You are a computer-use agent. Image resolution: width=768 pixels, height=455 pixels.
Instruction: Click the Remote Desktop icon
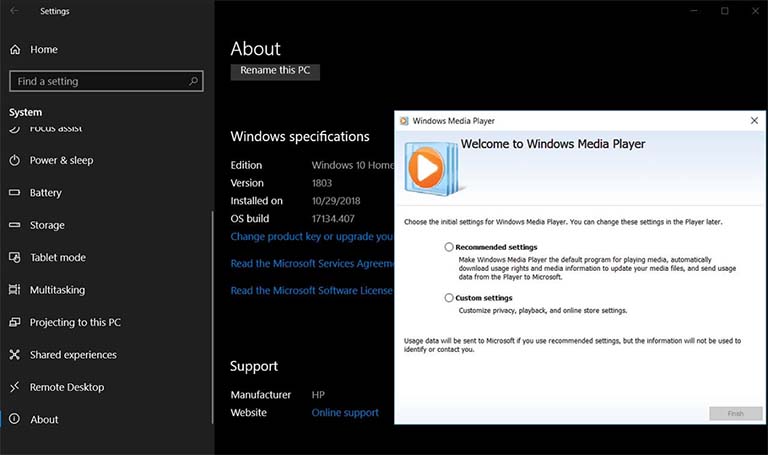[x=15, y=387]
